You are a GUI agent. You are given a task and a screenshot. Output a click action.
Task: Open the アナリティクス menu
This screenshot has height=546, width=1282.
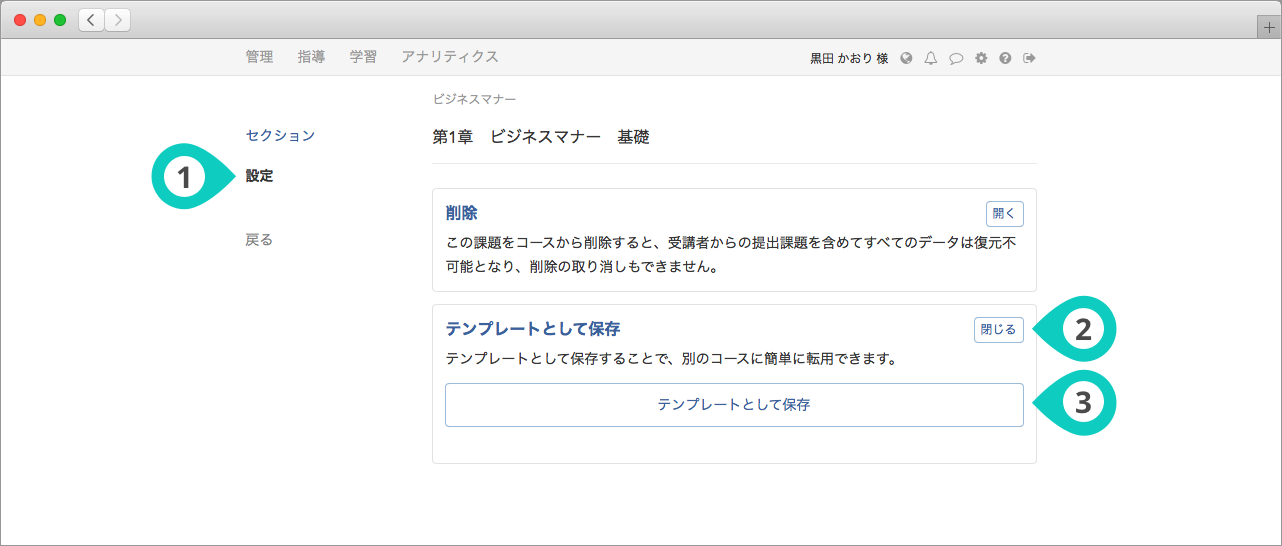[x=449, y=57]
